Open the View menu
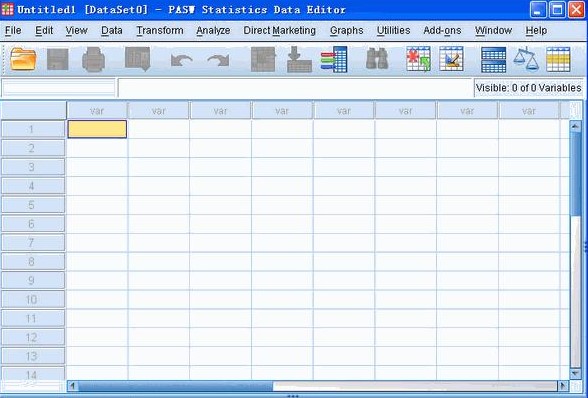This screenshot has width=588, height=398. click(76, 30)
